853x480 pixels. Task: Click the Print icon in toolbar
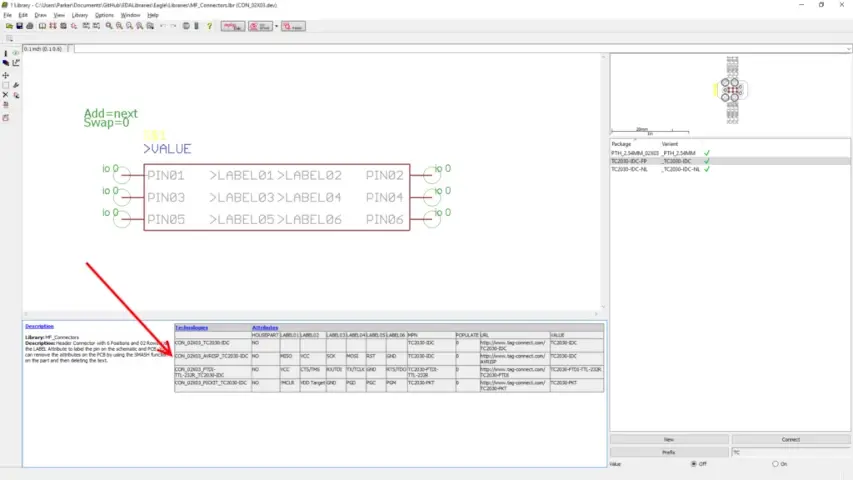pos(30,26)
